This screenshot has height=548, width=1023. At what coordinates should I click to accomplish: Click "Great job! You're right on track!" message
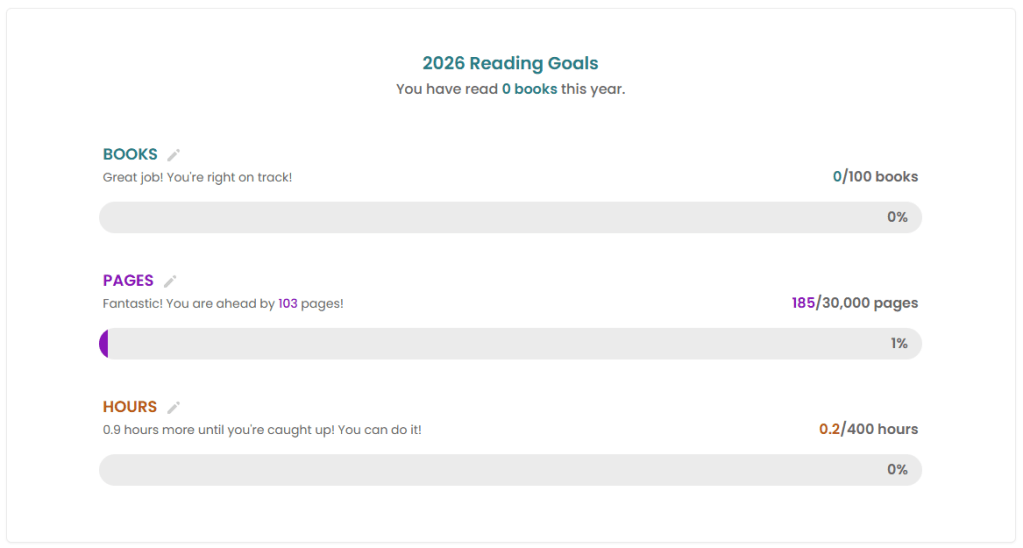pos(197,178)
